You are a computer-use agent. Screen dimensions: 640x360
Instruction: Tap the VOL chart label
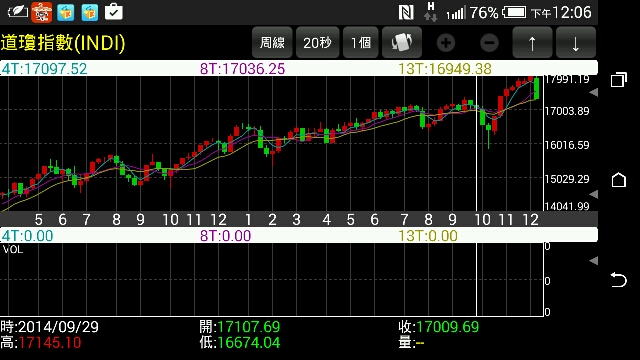point(13,249)
